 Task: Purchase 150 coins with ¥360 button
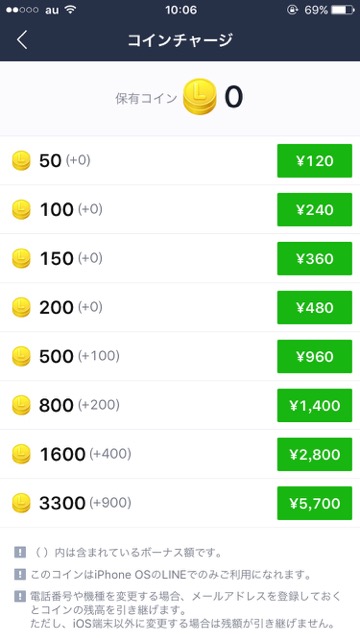pos(314,259)
